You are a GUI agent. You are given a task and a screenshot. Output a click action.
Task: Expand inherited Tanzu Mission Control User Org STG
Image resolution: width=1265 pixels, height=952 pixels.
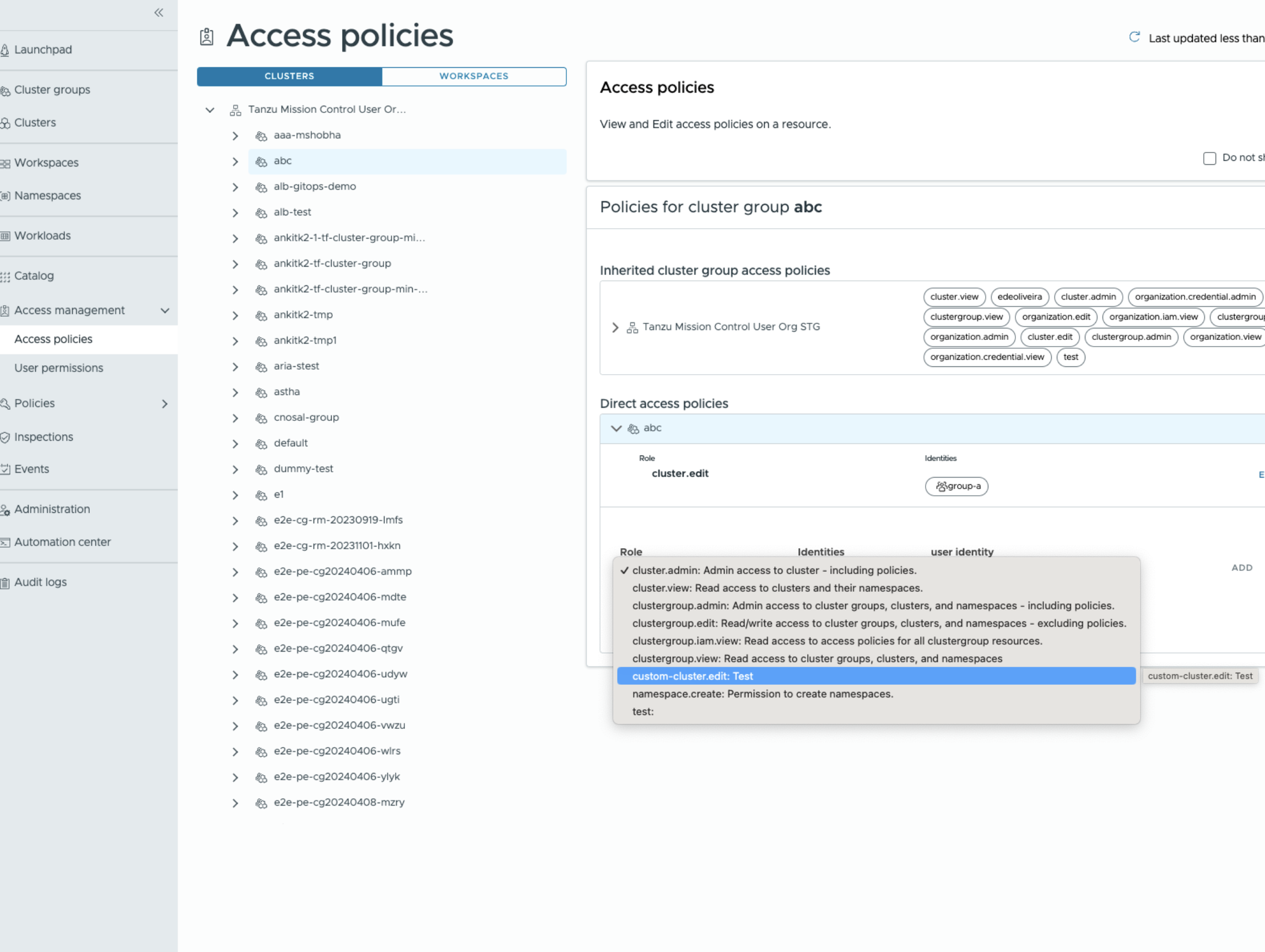(615, 328)
